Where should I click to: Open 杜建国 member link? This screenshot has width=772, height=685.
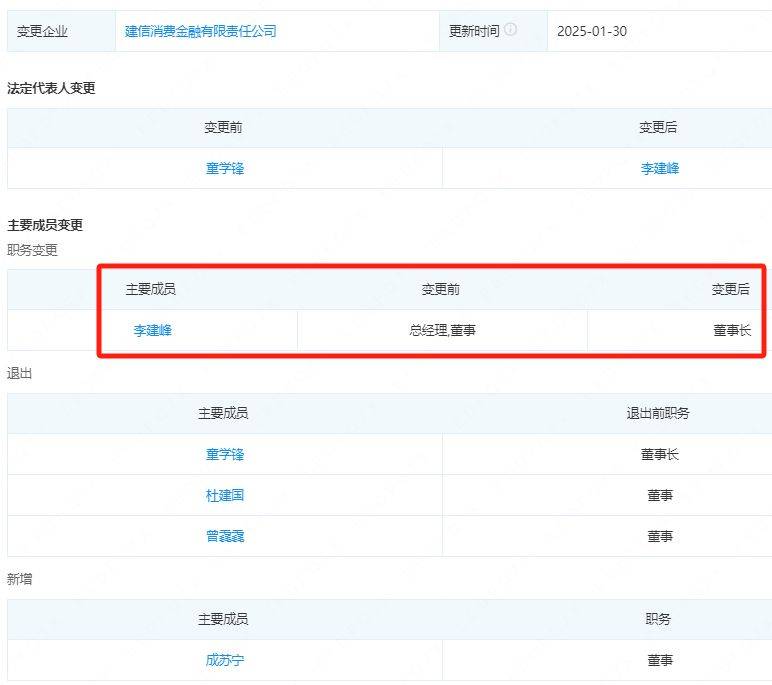[x=225, y=495]
